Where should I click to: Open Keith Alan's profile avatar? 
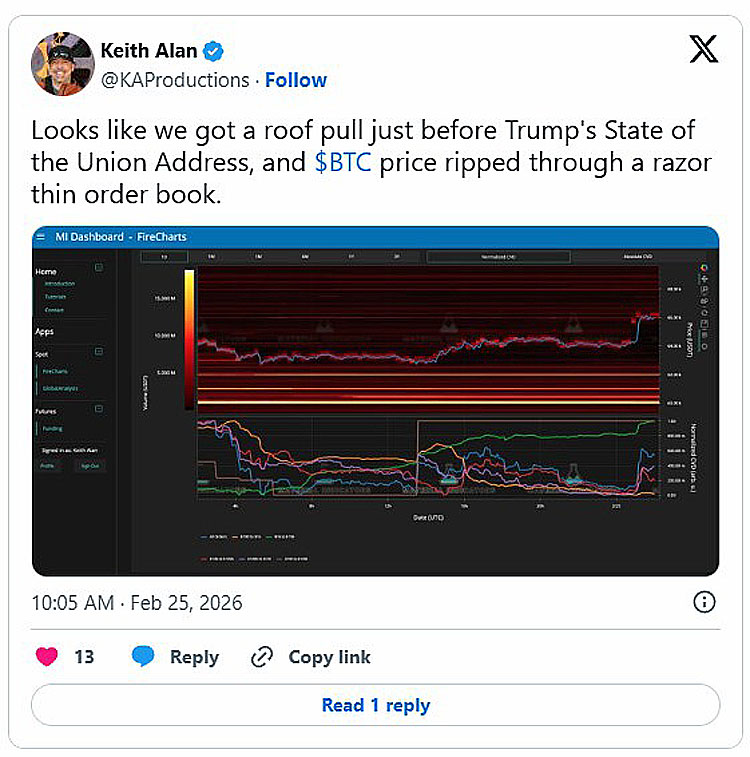pos(63,64)
